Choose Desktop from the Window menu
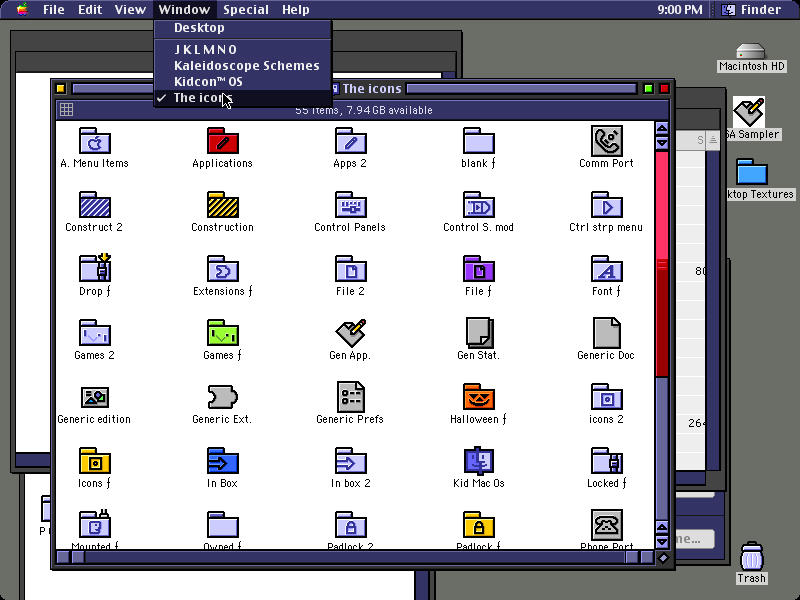 243,28
